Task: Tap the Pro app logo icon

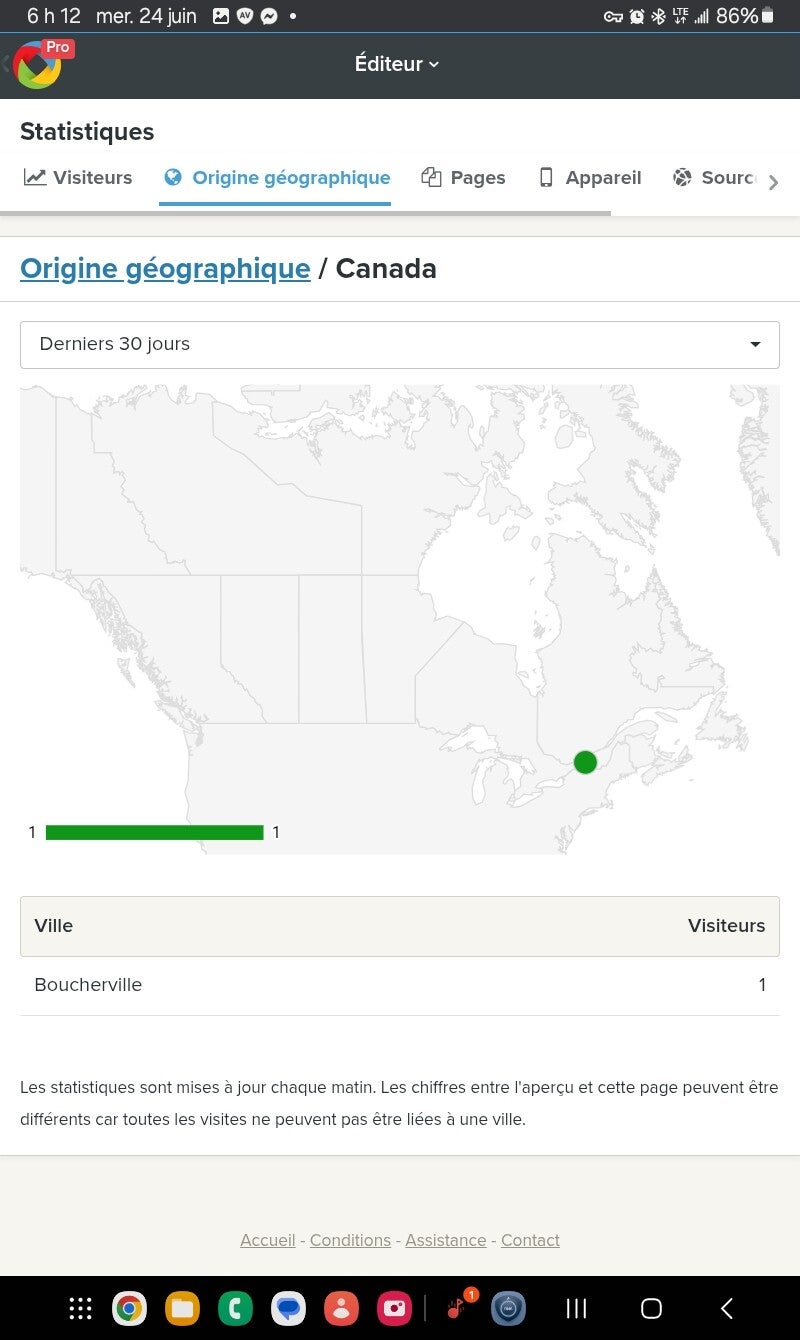Action: pos(40,64)
